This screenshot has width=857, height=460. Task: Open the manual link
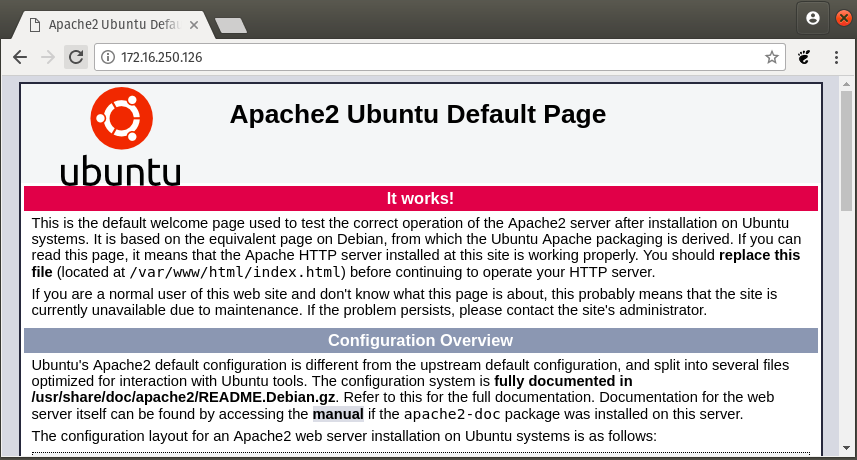click(x=338, y=414)
